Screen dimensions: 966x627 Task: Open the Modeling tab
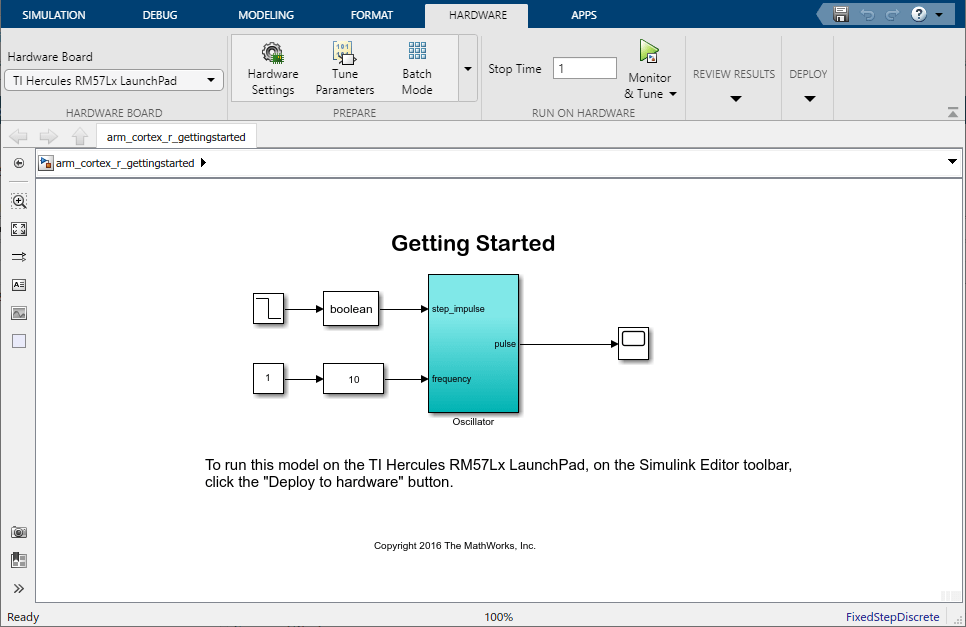pos(266,15)
